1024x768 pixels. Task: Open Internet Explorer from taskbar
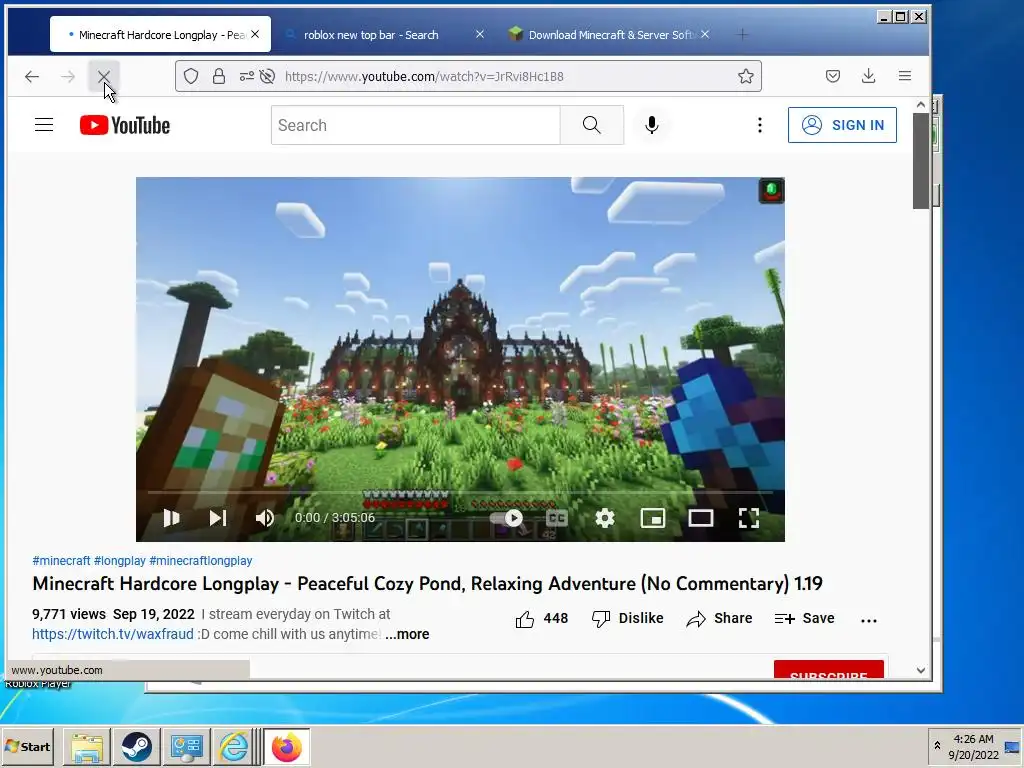pyautogui.click(x=234, y=746)
